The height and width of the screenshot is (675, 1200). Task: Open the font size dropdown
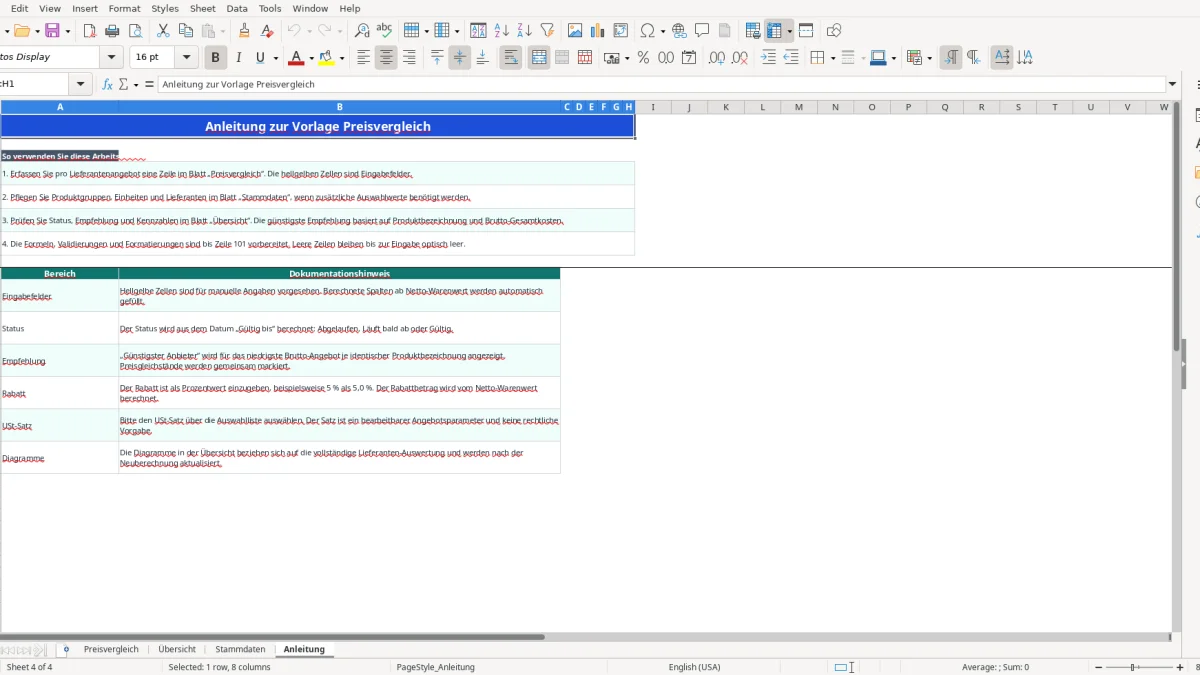tap(187, 58)
